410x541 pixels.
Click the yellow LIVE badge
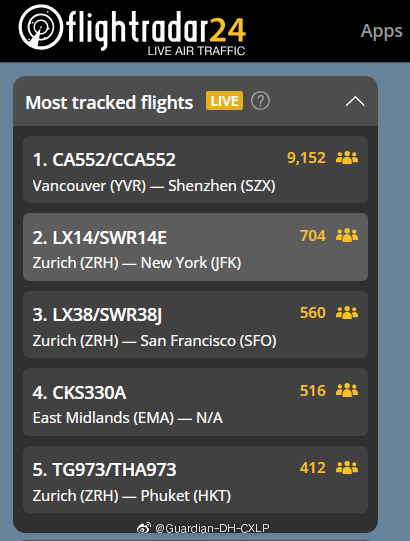224,101
